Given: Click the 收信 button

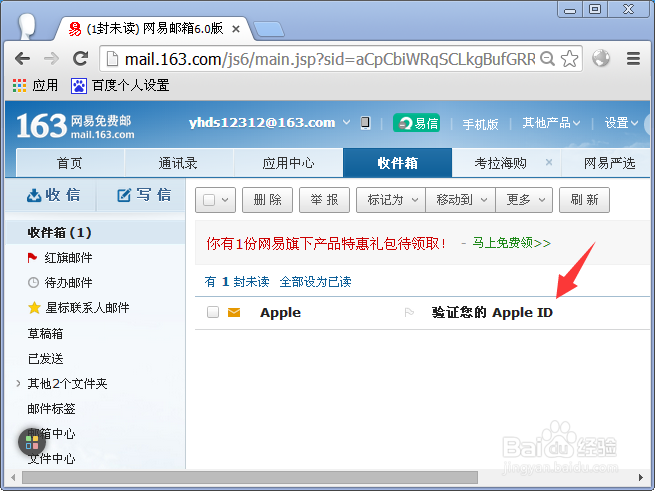Looking at the screenshot, I should (x=53, y=195).
